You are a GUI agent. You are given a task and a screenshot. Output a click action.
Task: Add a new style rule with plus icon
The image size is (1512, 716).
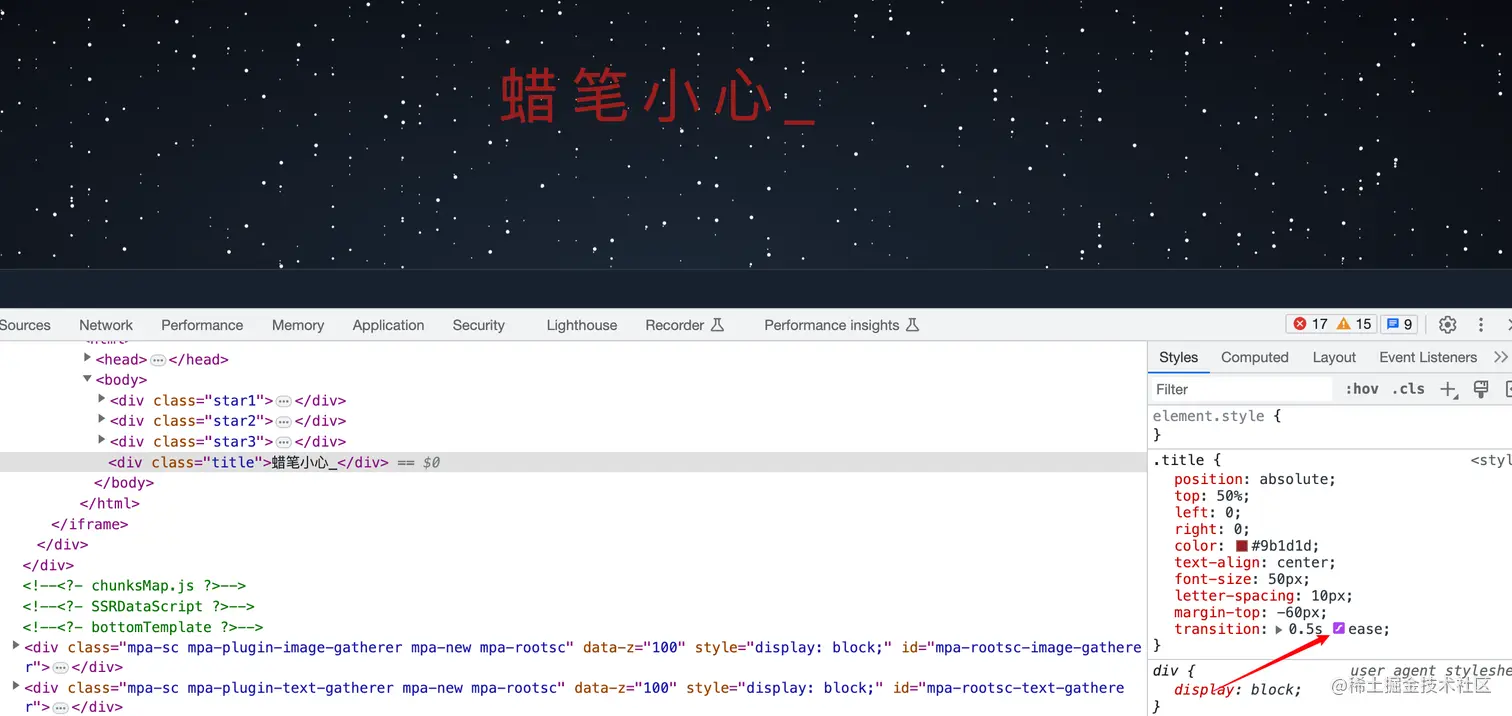click(x=1448, y=389)
